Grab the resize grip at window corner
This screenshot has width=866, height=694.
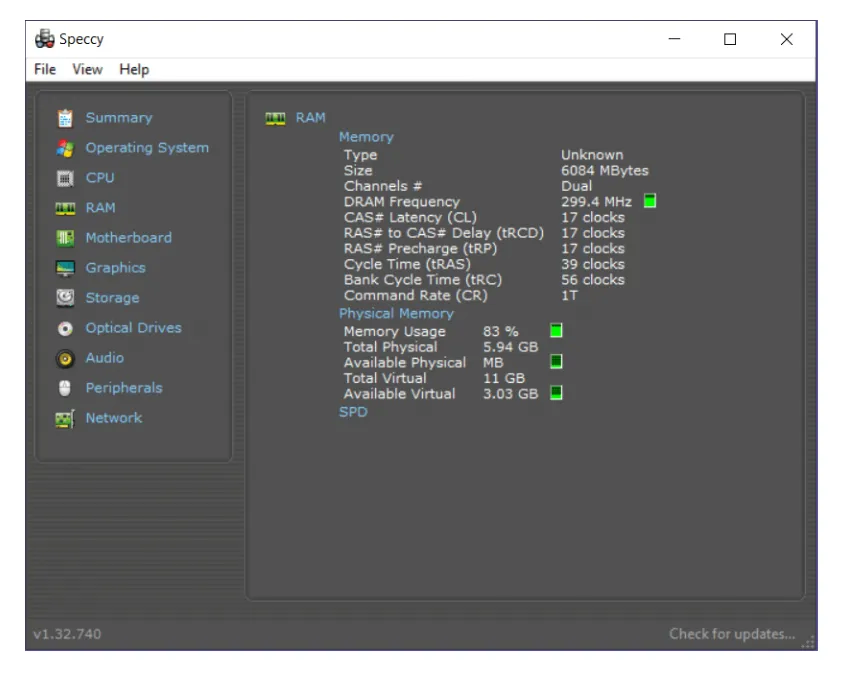coord(809,643)
